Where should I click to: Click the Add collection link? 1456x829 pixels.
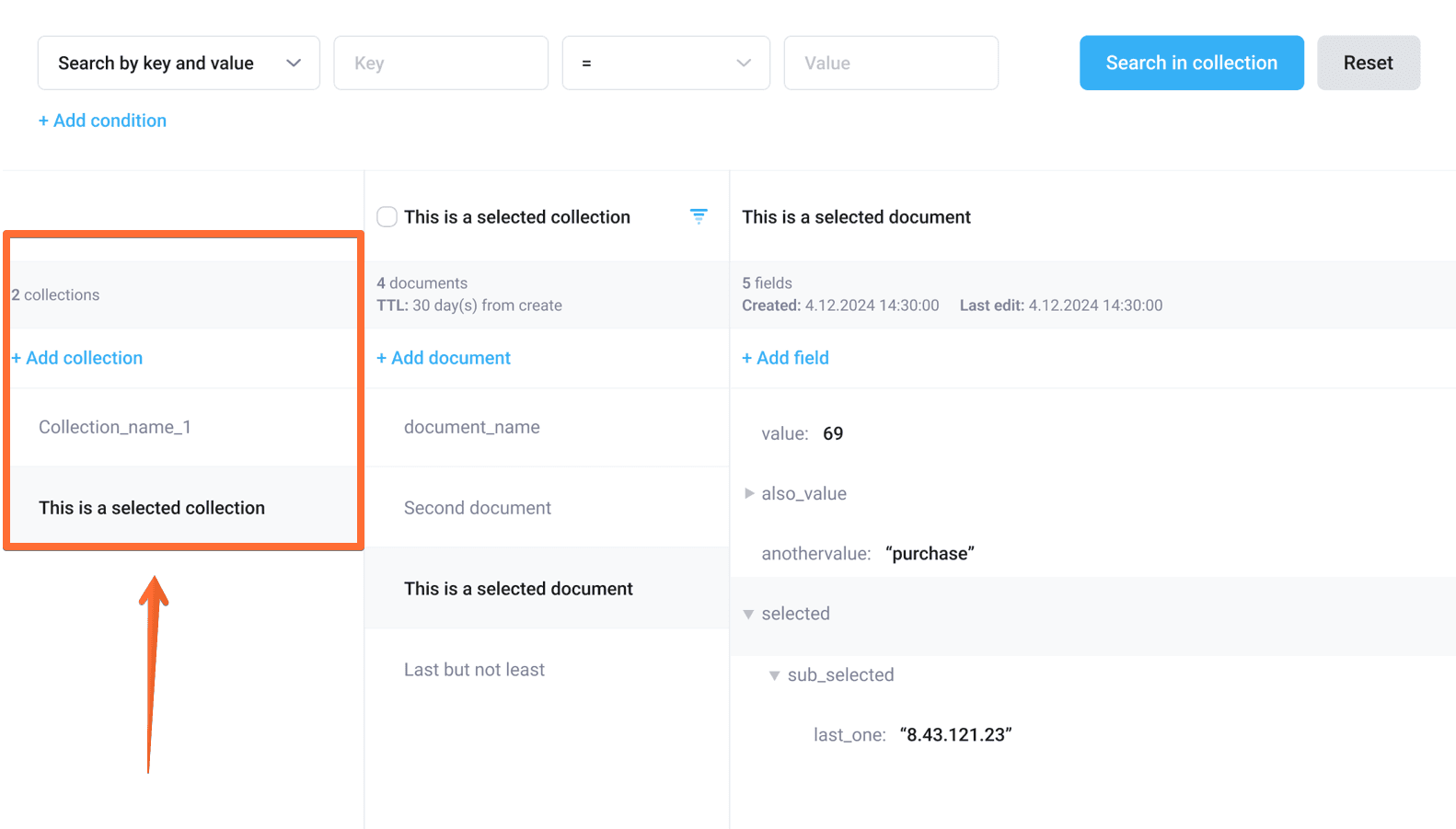click(x=77, y=358)
